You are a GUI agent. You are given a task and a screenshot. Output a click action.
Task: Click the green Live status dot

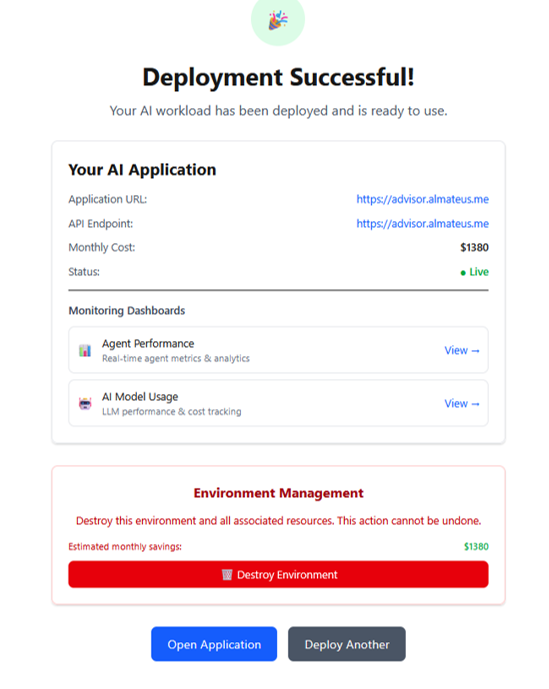463,273
